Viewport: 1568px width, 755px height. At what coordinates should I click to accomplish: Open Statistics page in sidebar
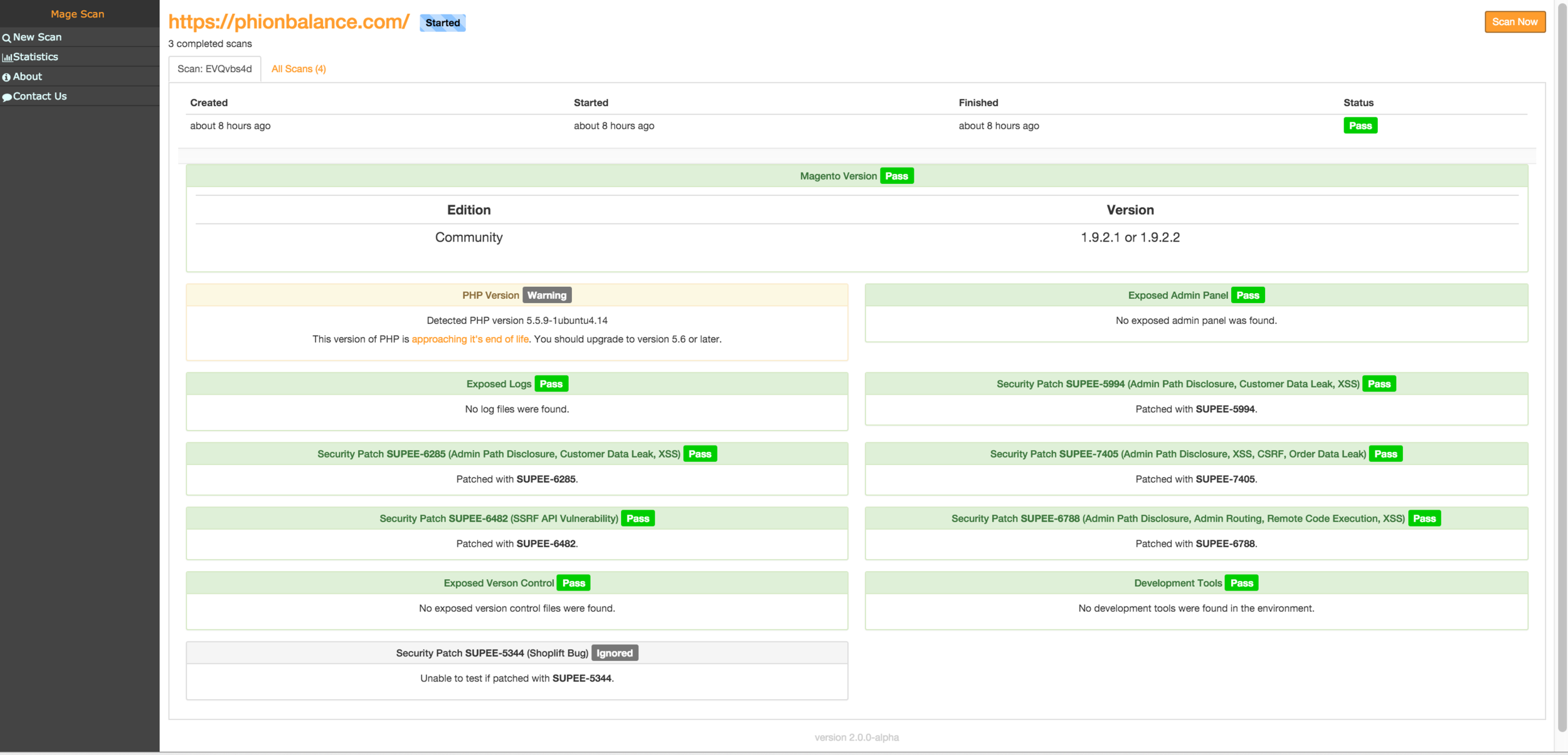coord(80,56)
